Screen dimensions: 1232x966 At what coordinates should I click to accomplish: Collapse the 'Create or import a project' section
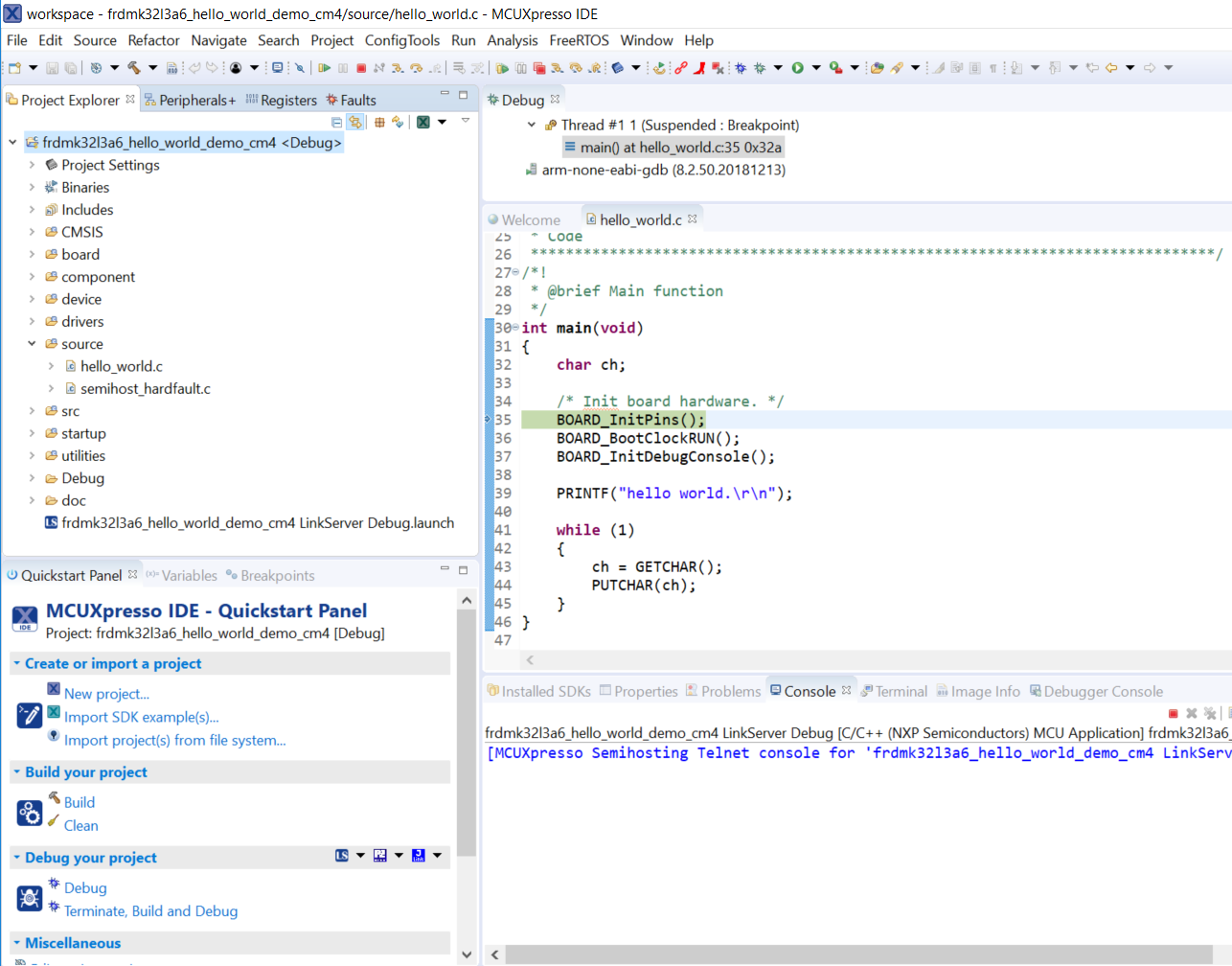pos(16,663)
